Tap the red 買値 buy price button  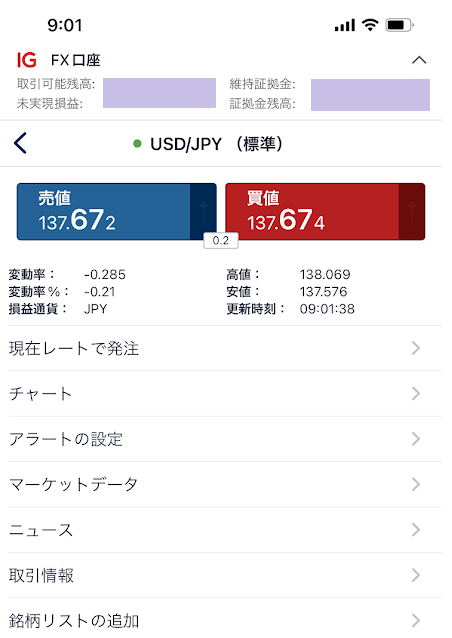(325, 212)
